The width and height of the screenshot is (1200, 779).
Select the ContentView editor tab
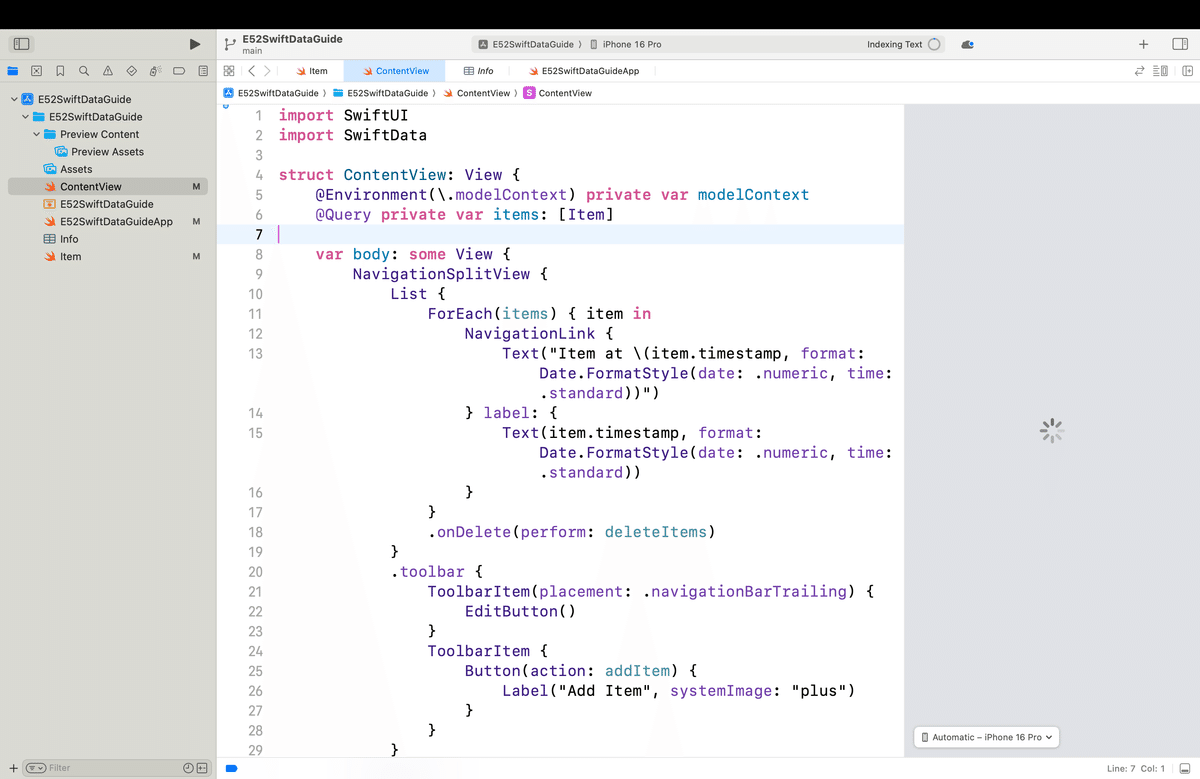point(396,71)
